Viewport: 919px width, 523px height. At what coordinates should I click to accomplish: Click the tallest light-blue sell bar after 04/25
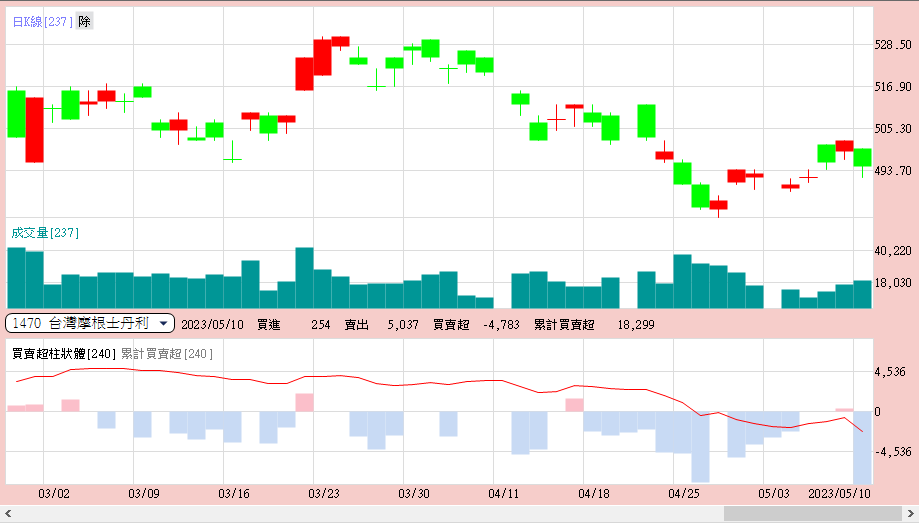point(700,447)
